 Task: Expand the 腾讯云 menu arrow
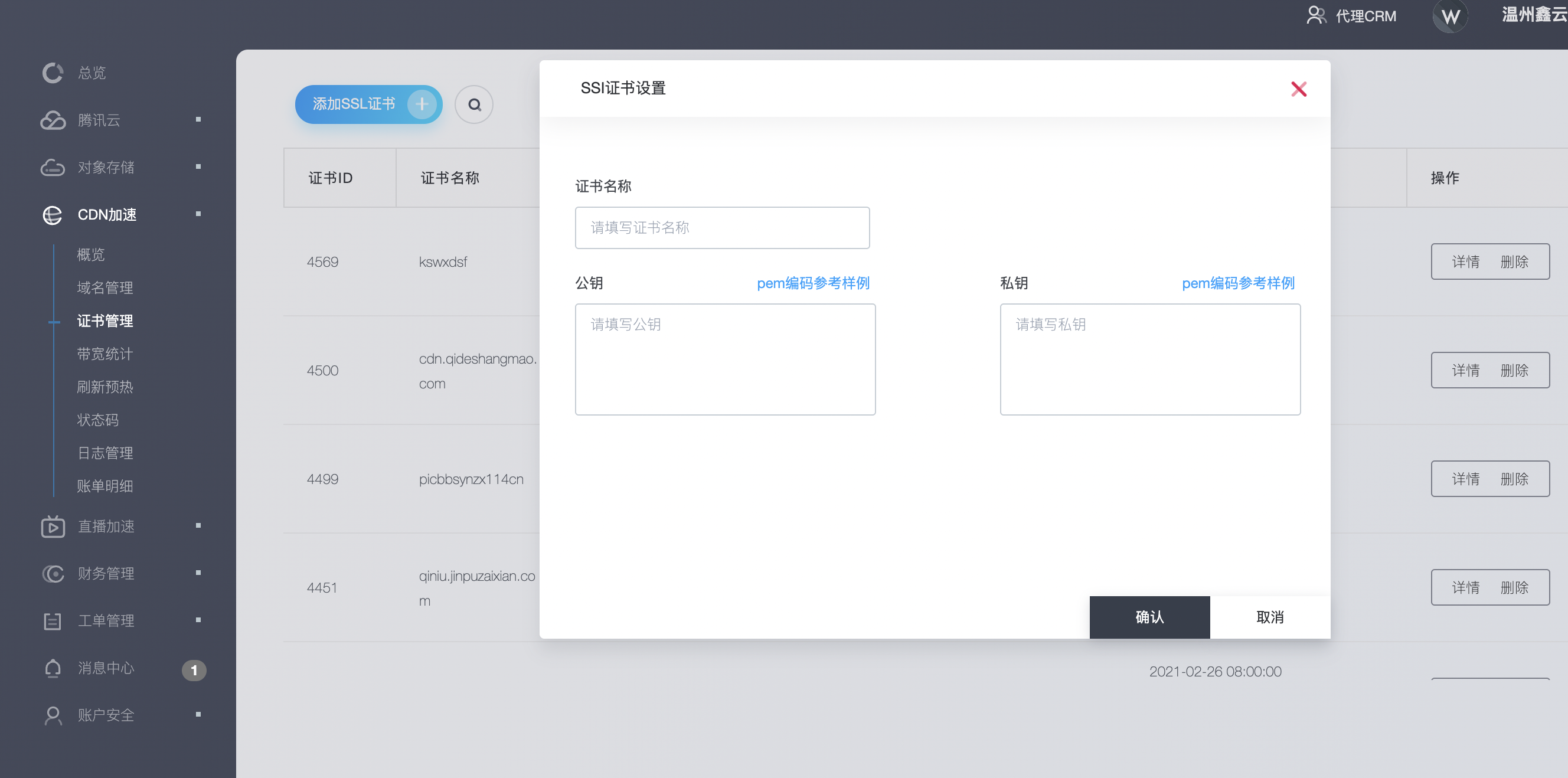point(198,120)
